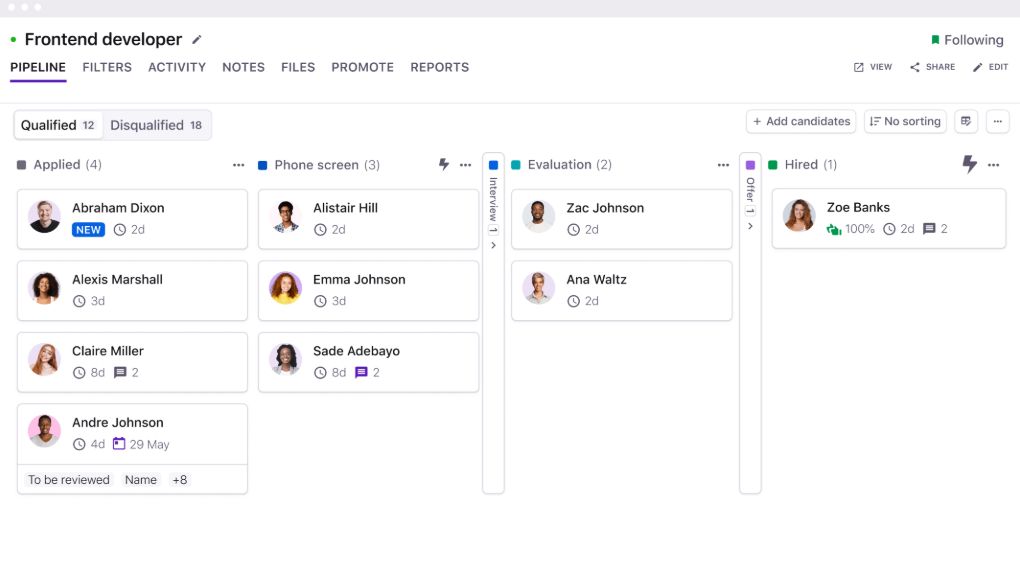
Task: Expand the collapsed Offer stage column
Action: pyautogui.click(x=750, y=226)
